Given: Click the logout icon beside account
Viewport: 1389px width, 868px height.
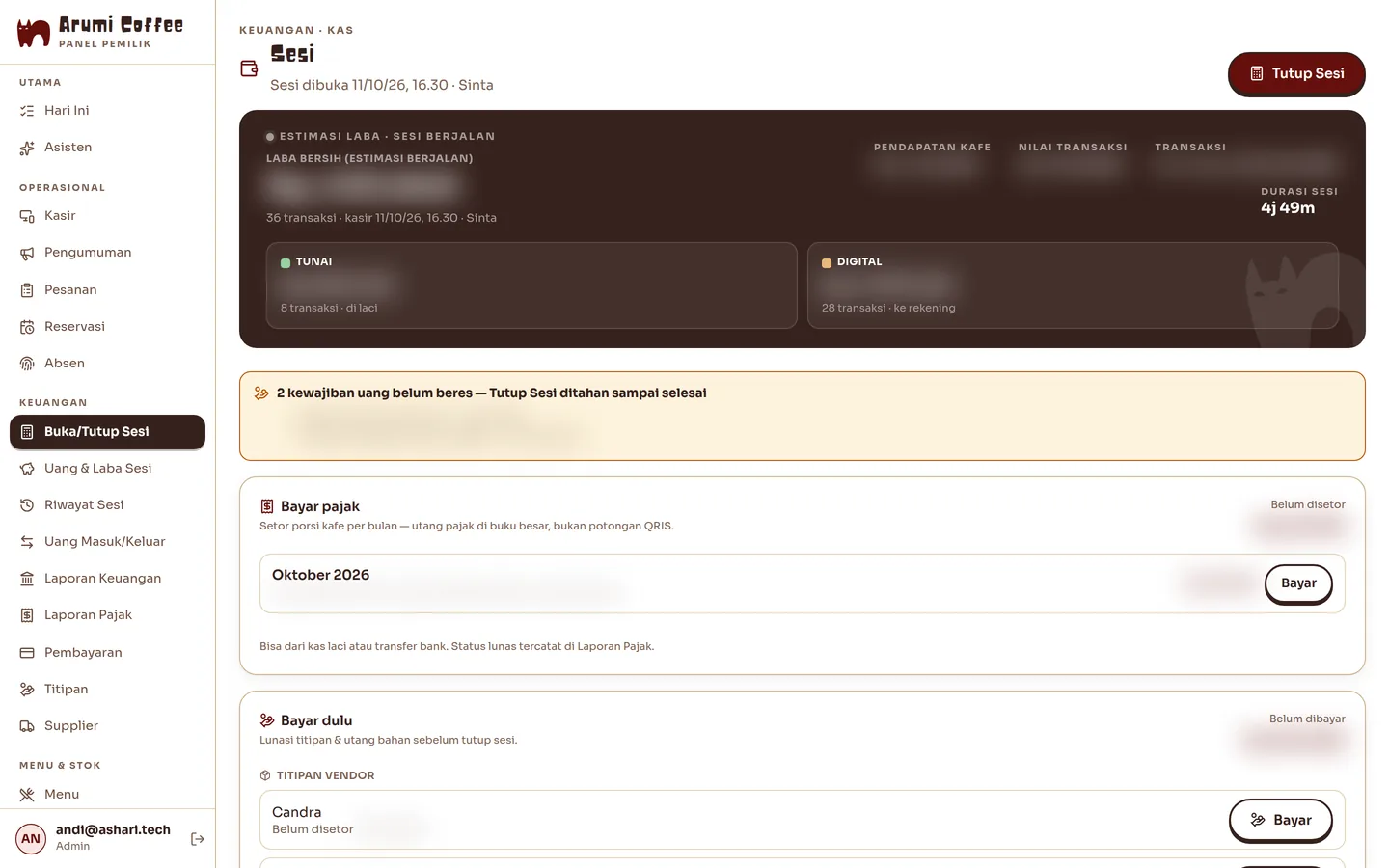Looking at the screenshot, I should coord(198,839).
